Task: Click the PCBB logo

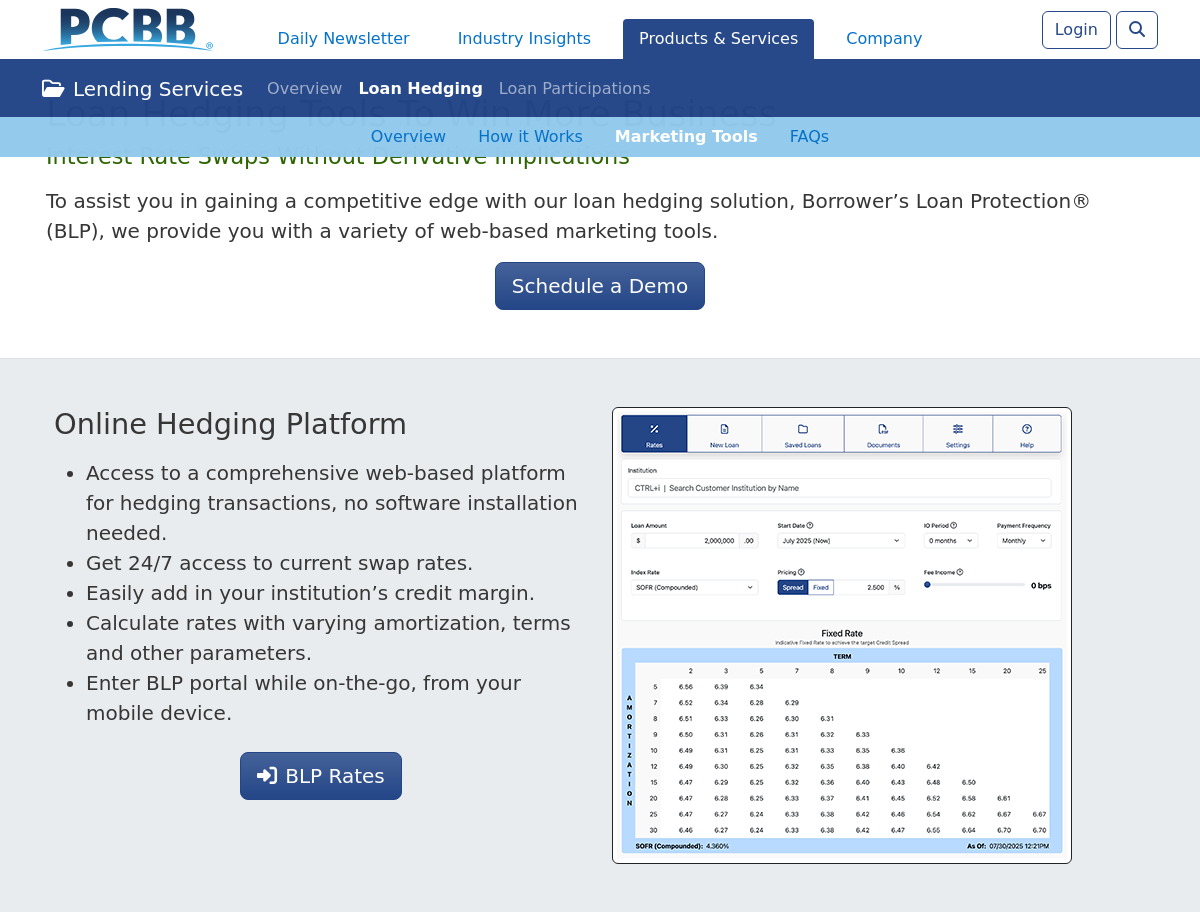Action: click(128, 30)
